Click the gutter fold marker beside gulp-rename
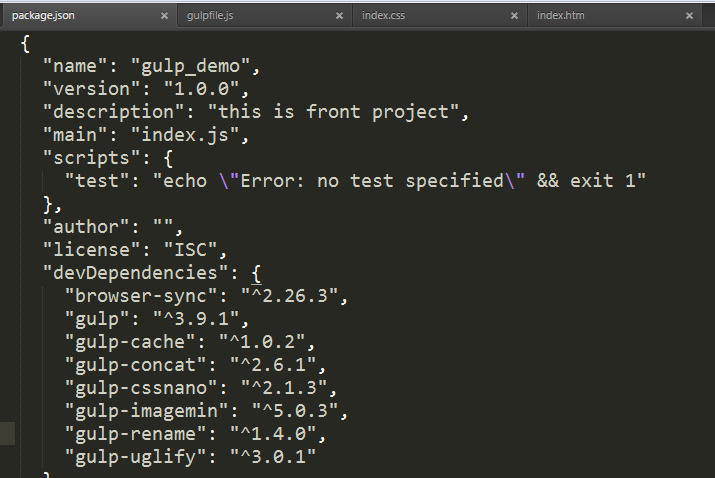Viewport: 715px width, 478px height. coord(7,433)
